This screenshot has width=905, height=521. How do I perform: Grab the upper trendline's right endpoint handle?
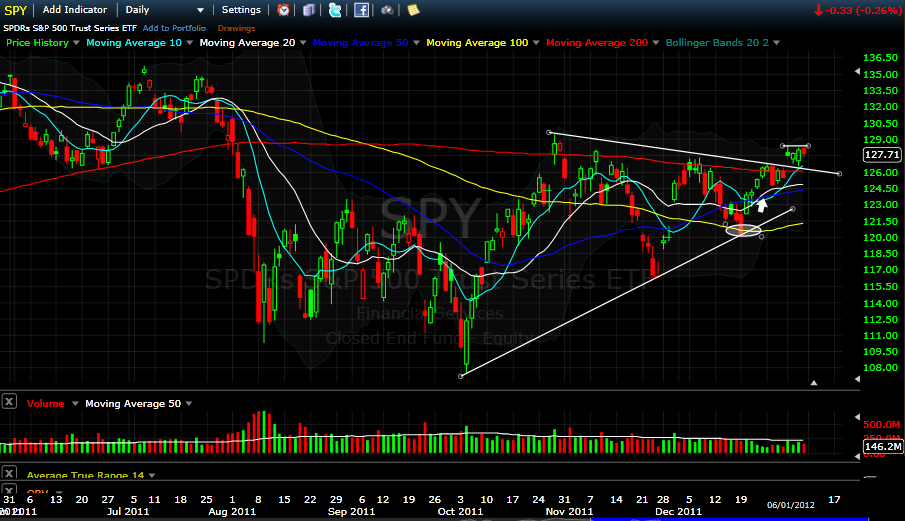click(839, 174)
